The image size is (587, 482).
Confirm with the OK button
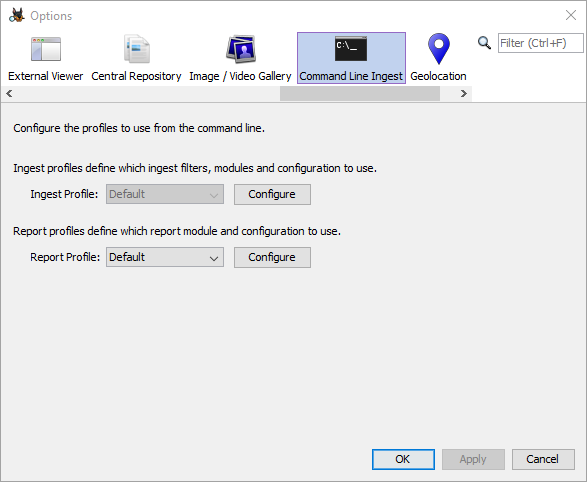403,459
